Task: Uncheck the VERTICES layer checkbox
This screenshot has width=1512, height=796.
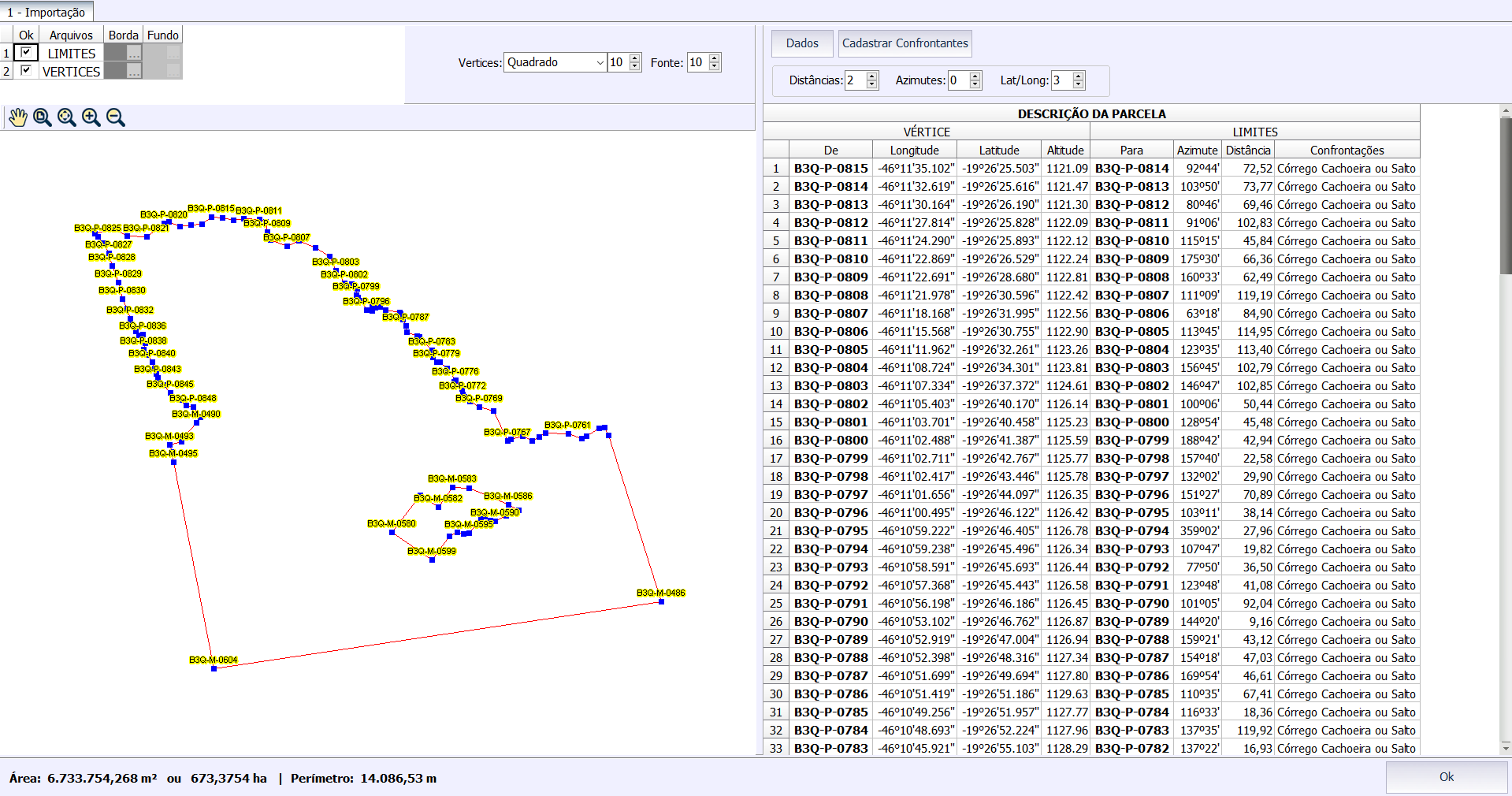Action: click(27, 71)
